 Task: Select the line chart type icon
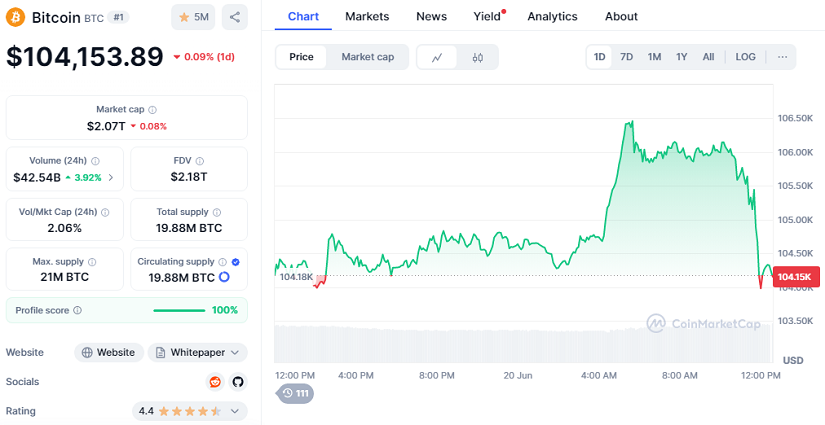point(437,57)
